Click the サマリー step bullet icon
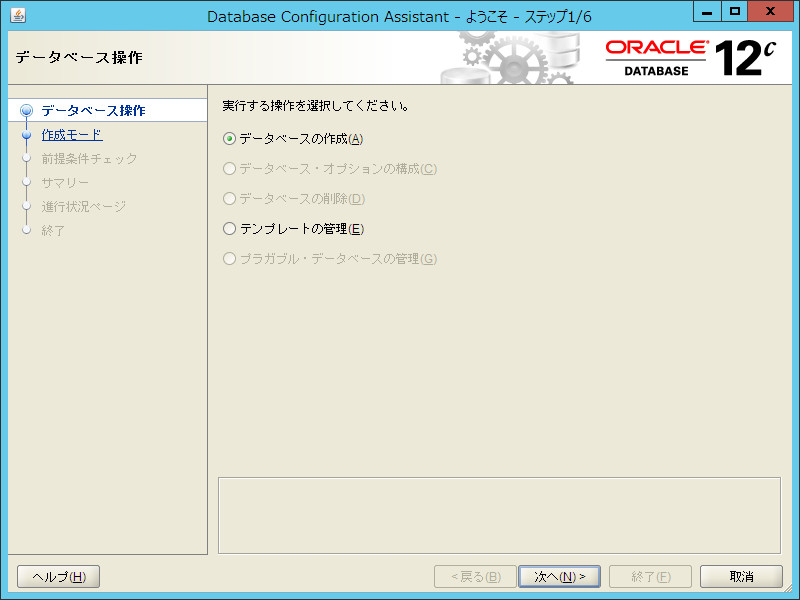800x600 pixels. pyautogui.click(x=27, y=183)
